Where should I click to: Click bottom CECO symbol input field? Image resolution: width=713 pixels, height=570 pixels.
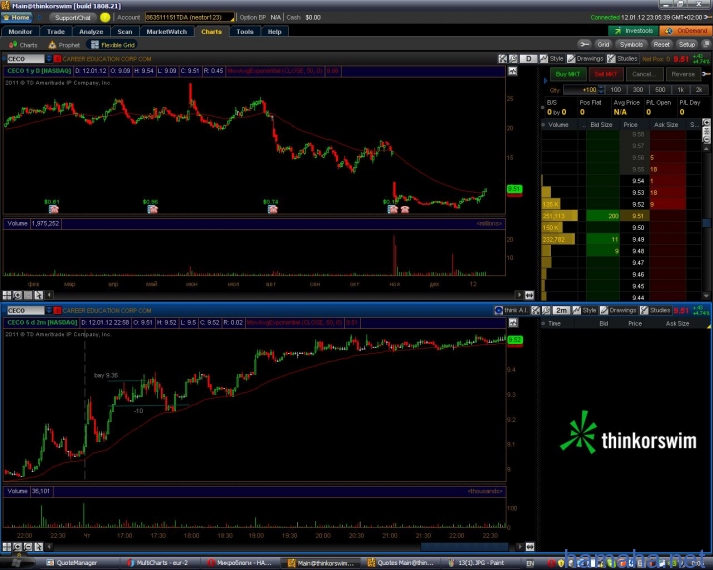tap(25, 310)
